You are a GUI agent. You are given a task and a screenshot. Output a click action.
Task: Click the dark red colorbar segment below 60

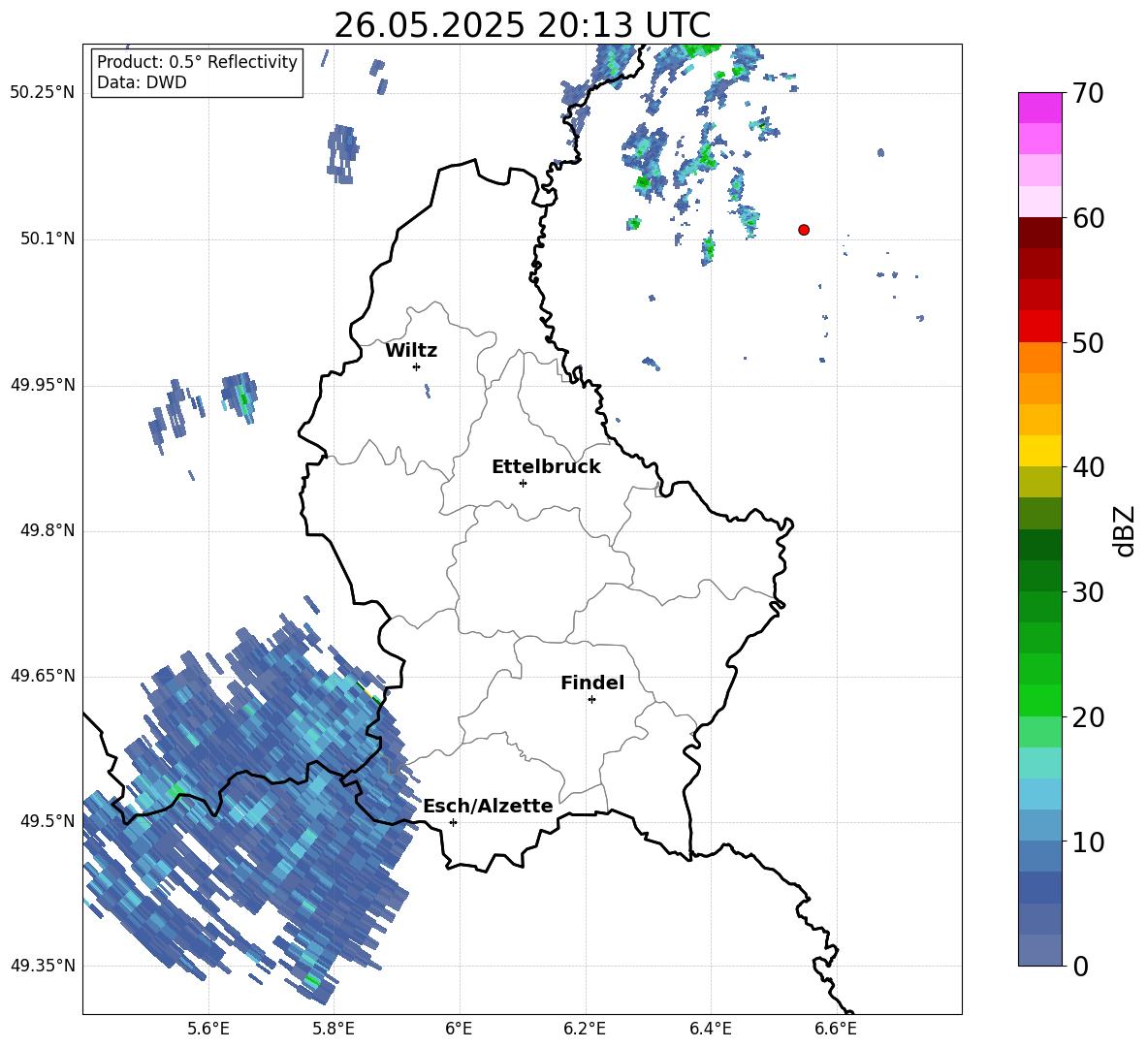click(1040, 233)
